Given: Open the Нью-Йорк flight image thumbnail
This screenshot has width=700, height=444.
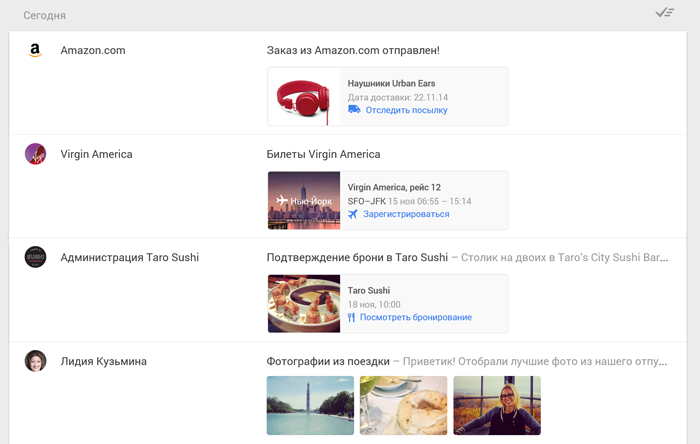Looking at the screenshot, I should (x=304, y=200).
